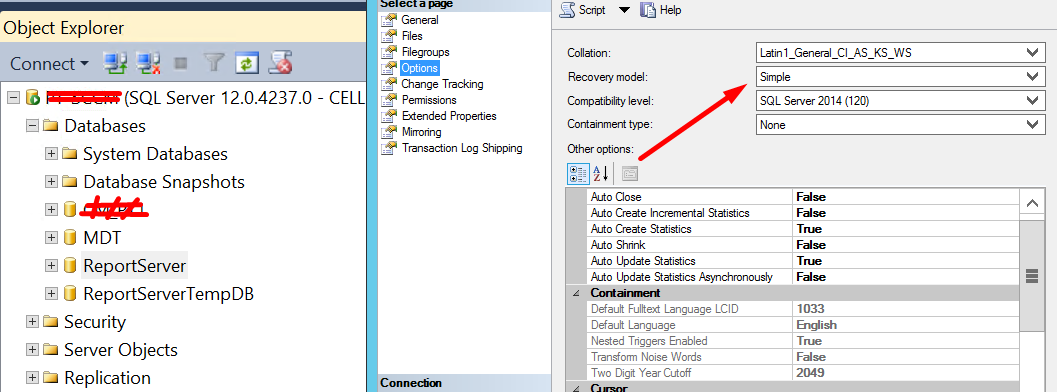This screenshot has height=392, width=1057.
Task: Open the Connect menu button
Action: [49, 63]
